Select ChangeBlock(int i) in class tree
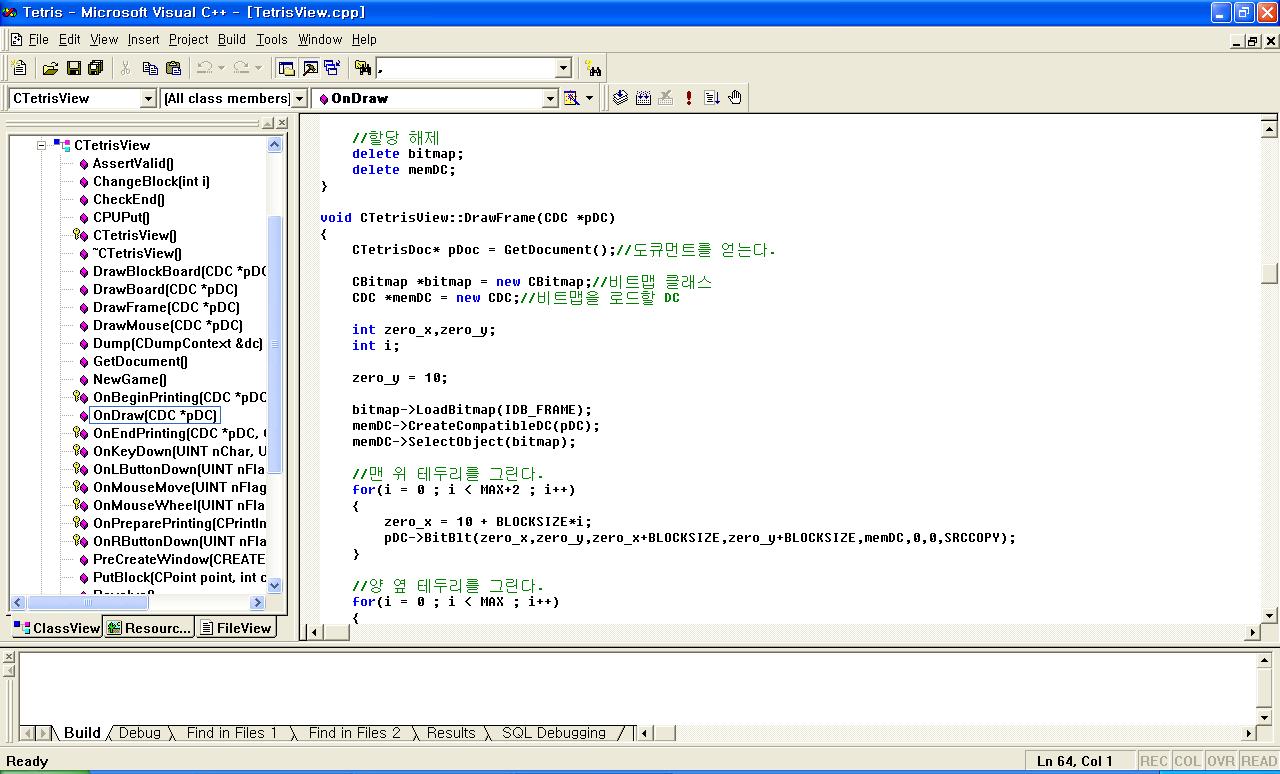The image size is (1280, 774). (151, 181)
